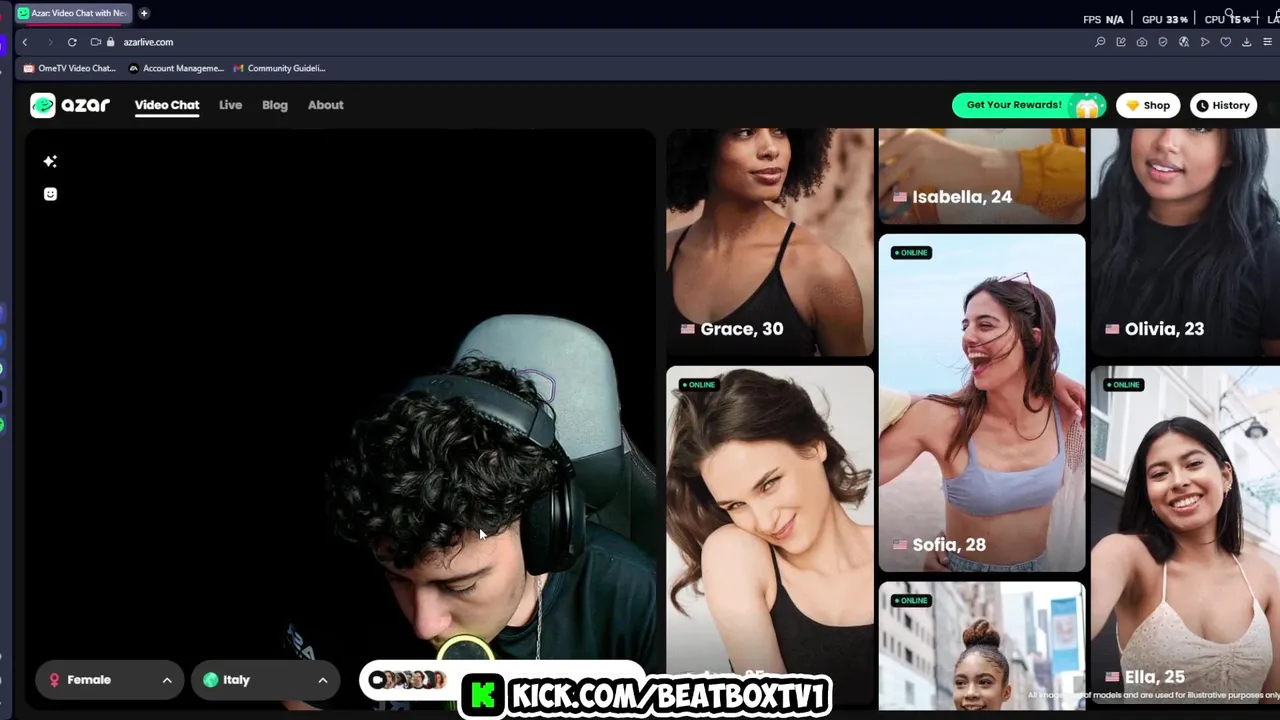
Task: Open the Shop
Action: pos(1148,105)
